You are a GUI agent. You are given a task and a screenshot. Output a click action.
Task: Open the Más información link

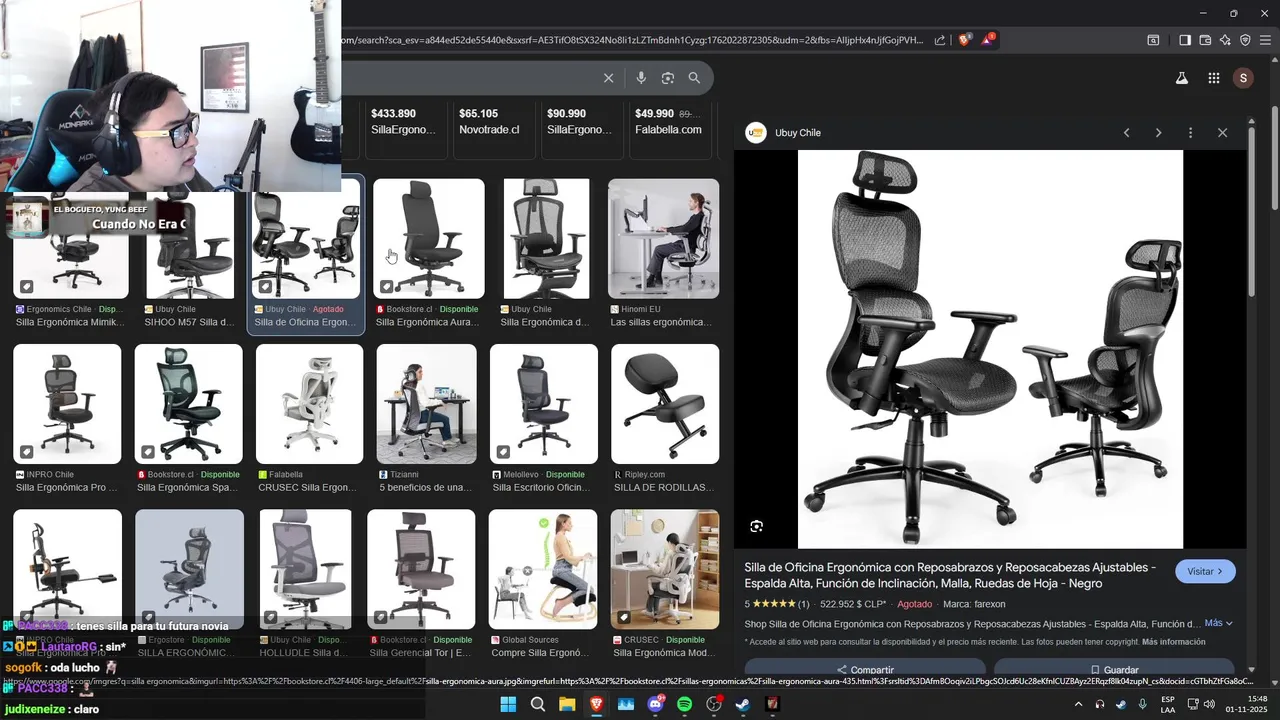click(x=1173, y=642)
